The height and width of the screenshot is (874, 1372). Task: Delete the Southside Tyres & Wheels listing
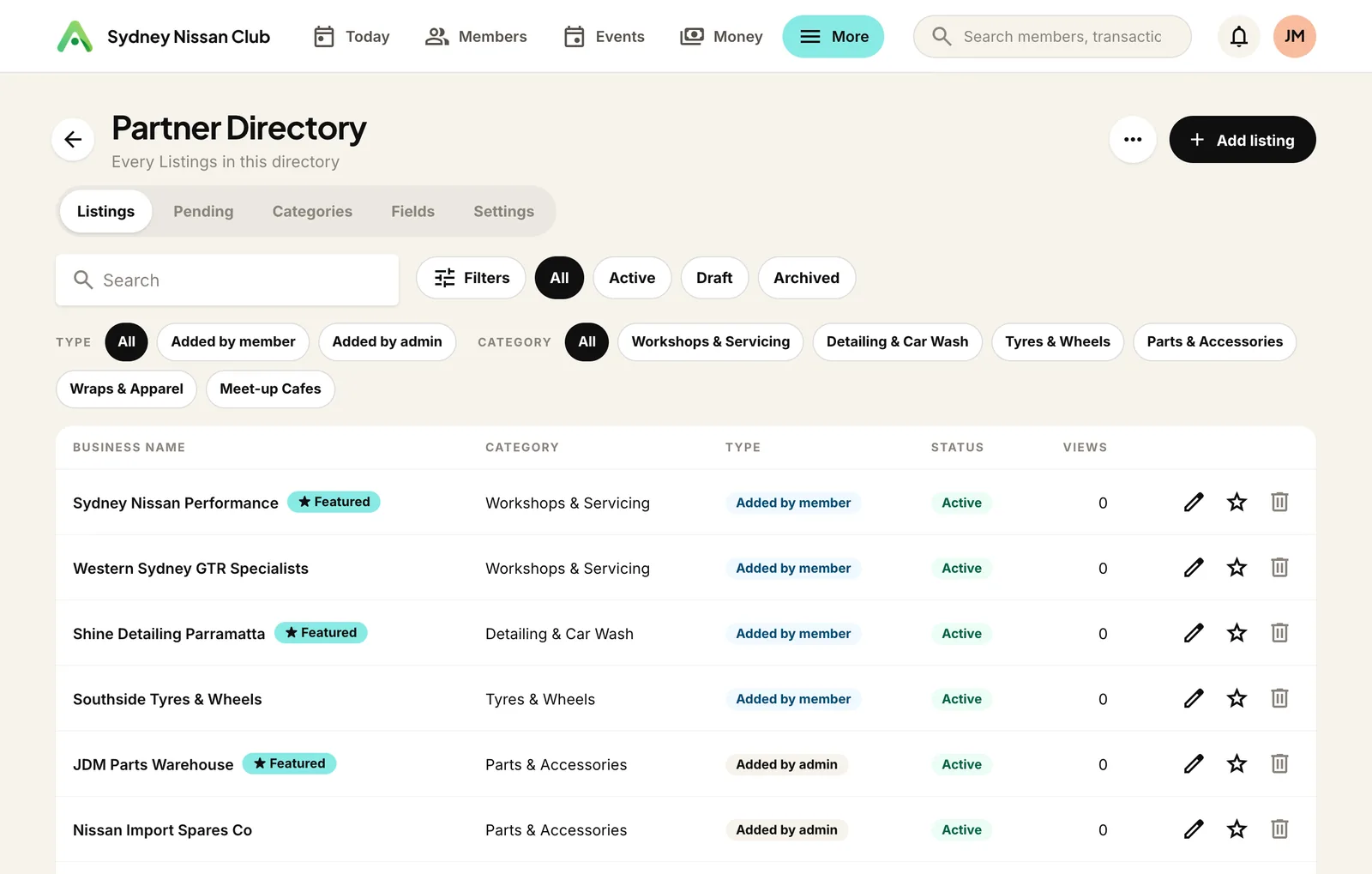pos(1279,698)
